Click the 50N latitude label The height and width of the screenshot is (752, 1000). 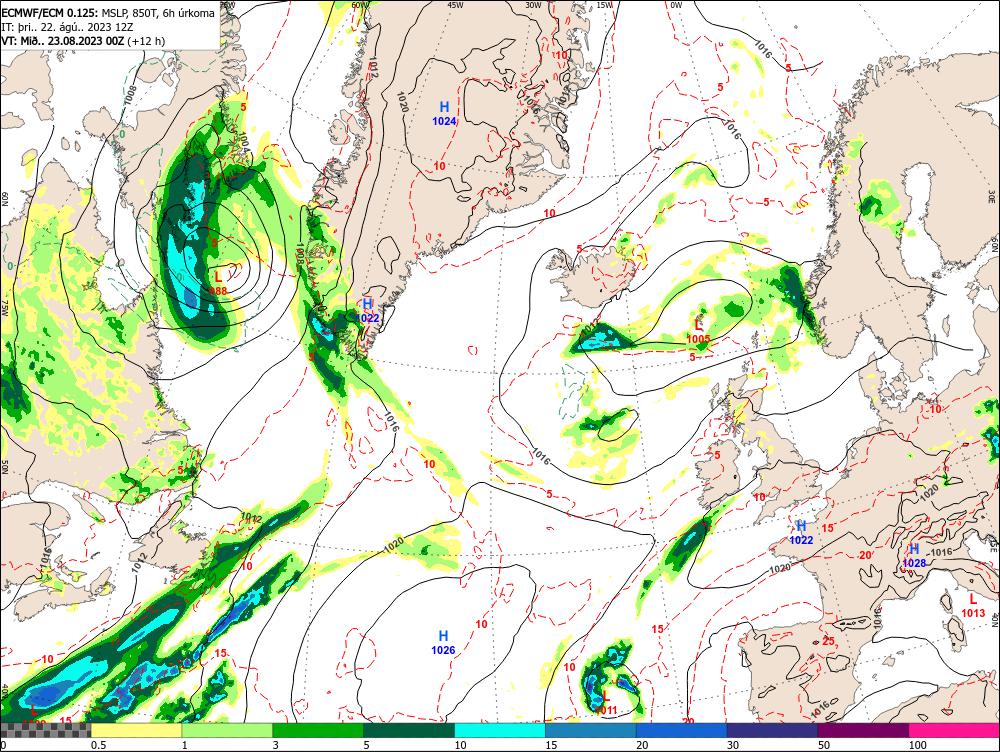5,466
